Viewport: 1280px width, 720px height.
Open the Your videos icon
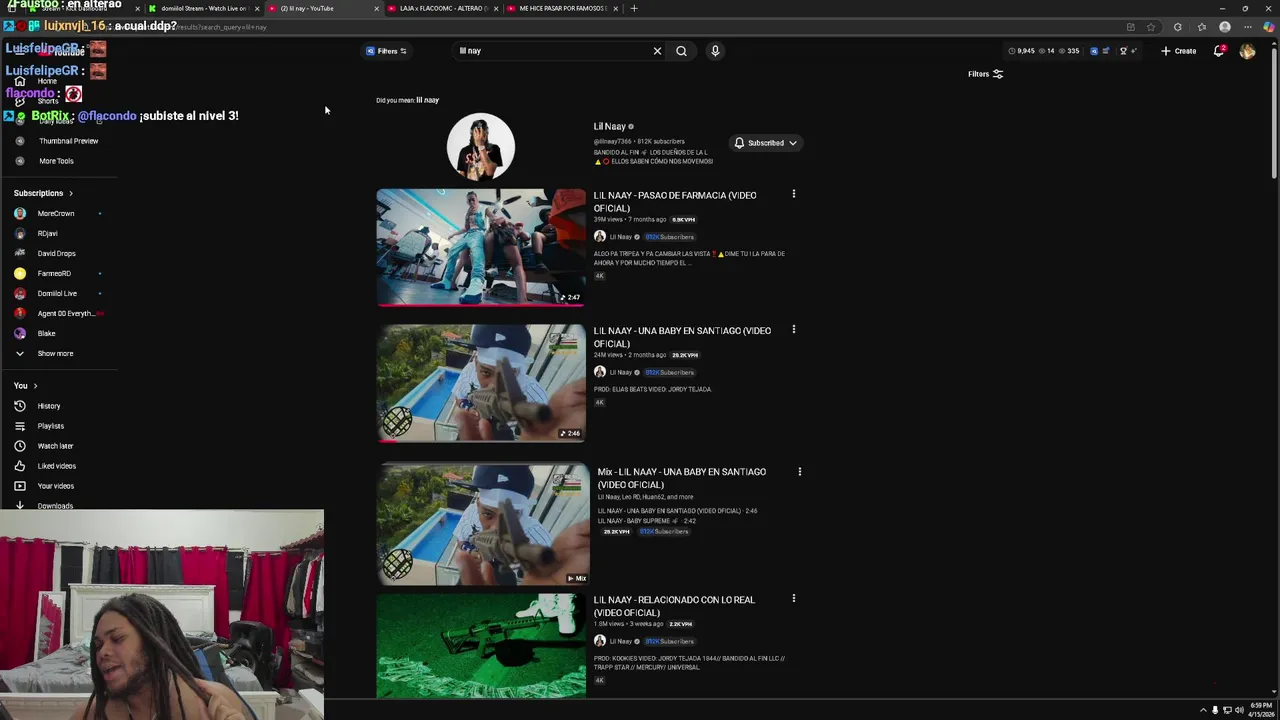pyautogui.click(x=20, y=486)
